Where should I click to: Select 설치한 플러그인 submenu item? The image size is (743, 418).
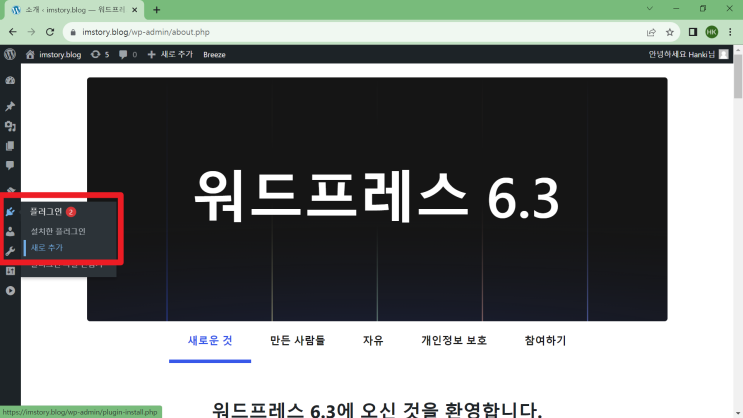tap(58, 231)
